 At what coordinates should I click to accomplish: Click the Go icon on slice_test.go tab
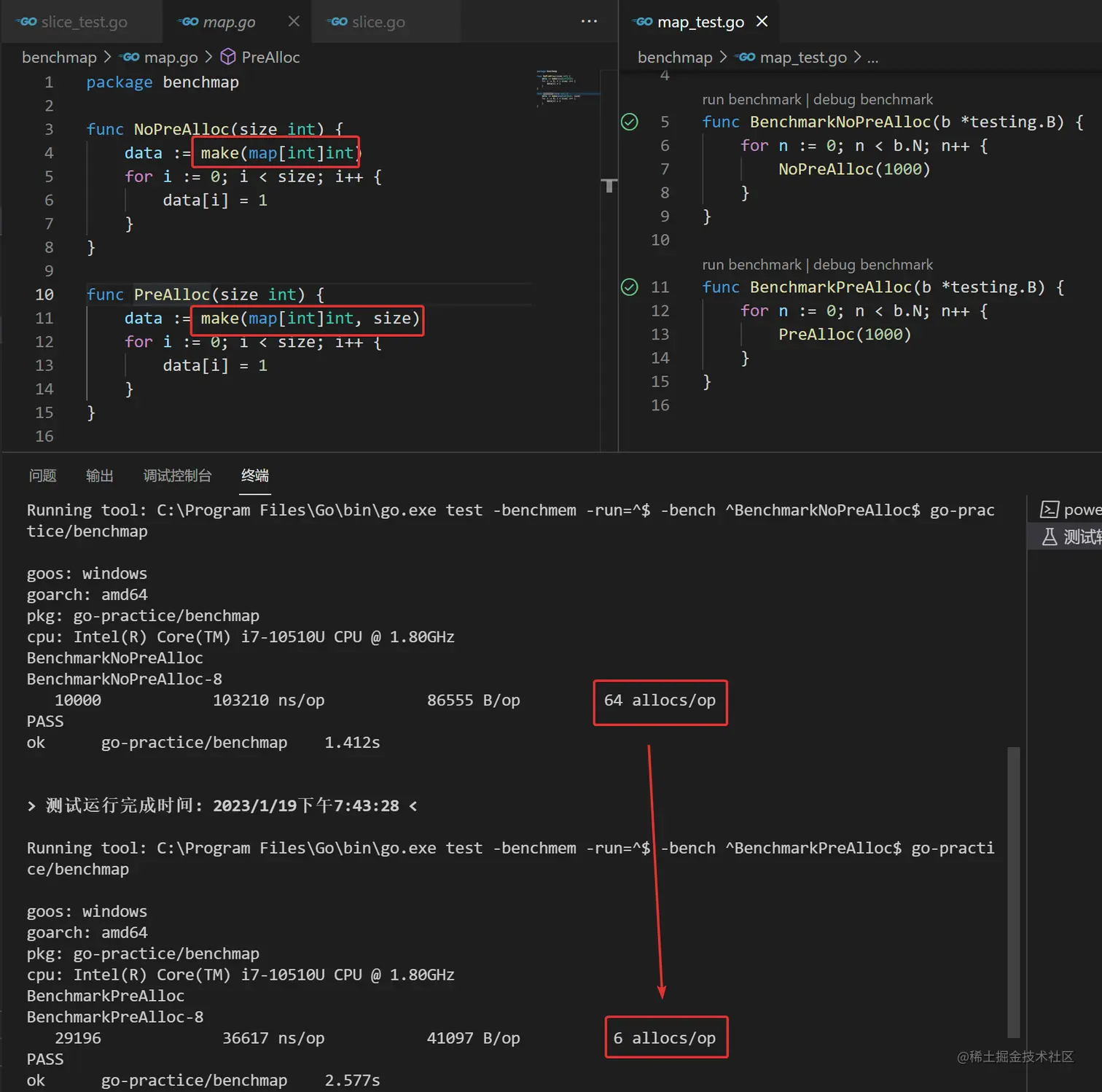[x=28, y=22]
